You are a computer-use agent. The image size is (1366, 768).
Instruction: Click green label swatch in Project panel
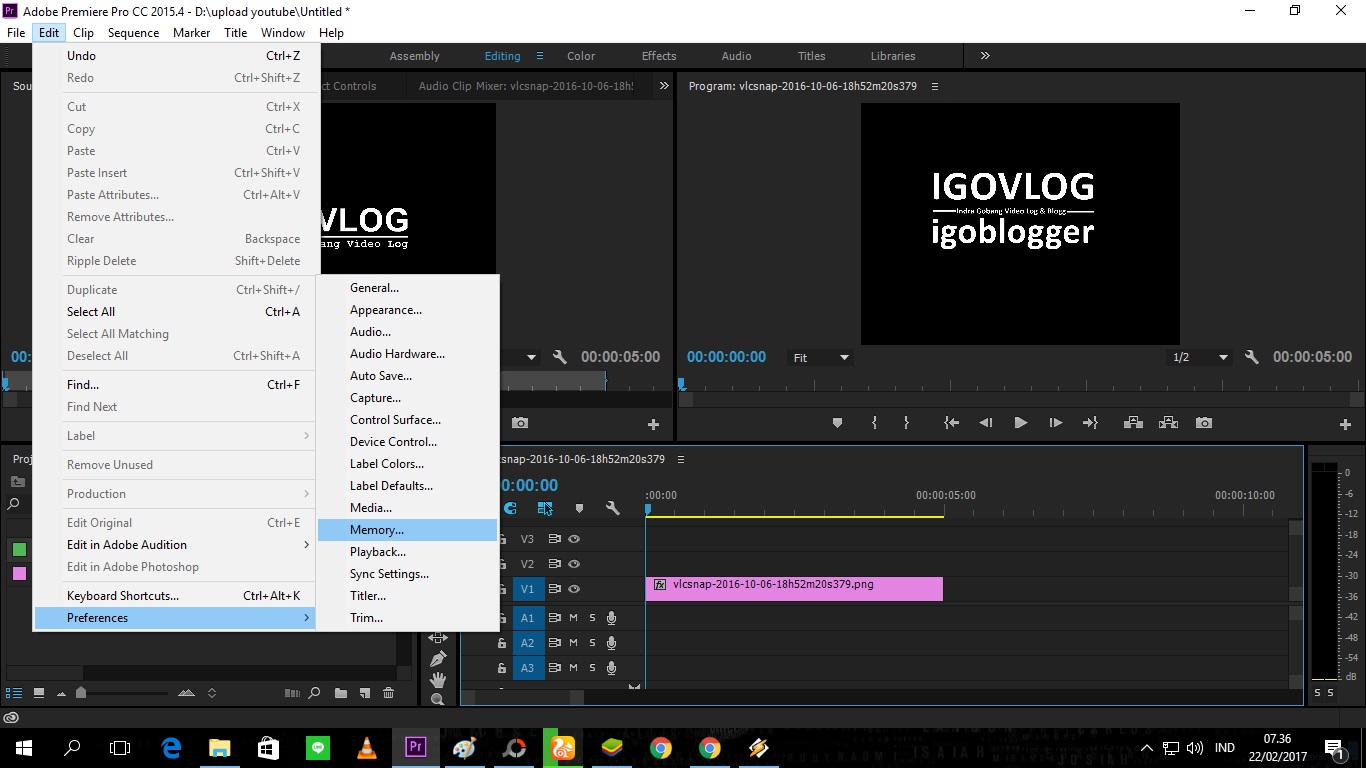pos(19,549)
